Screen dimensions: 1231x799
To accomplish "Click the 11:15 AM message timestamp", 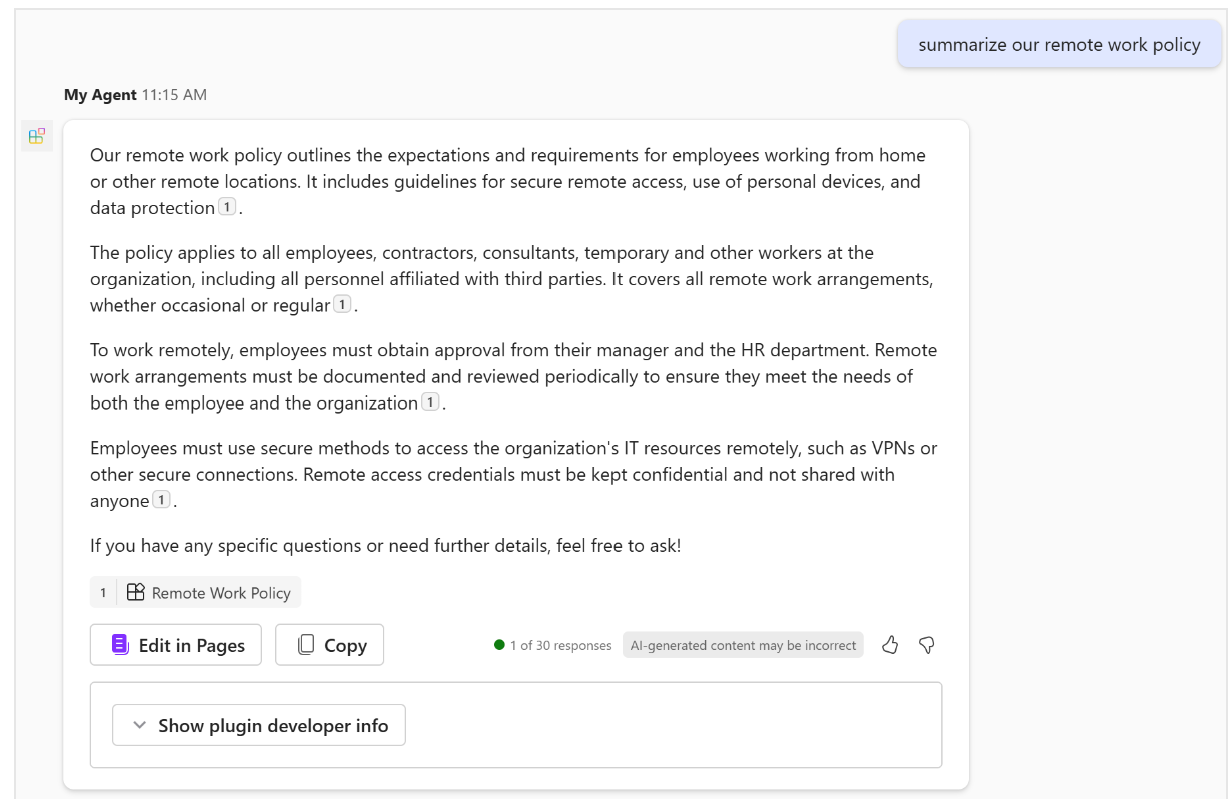I will click(x=174, y=95).
